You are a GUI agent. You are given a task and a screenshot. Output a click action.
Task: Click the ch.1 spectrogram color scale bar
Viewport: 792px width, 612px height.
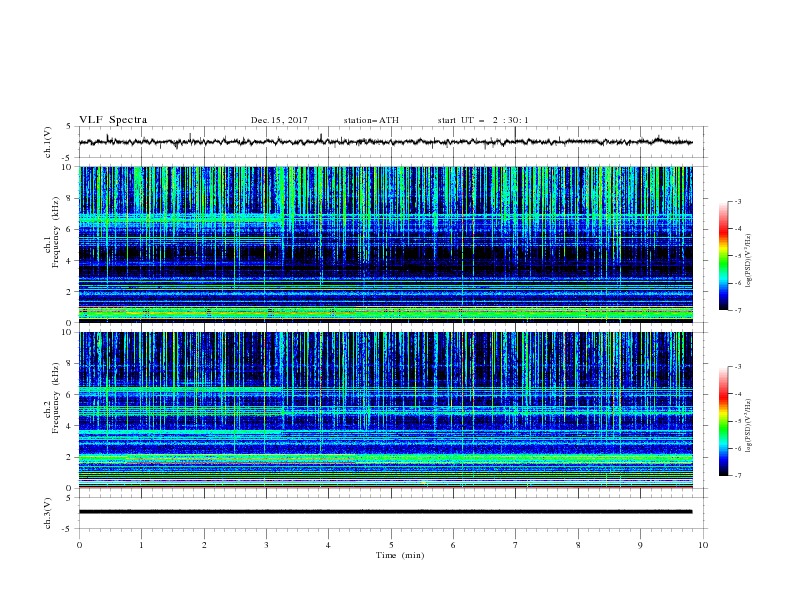pyautogui.click(x=723, y=256)
